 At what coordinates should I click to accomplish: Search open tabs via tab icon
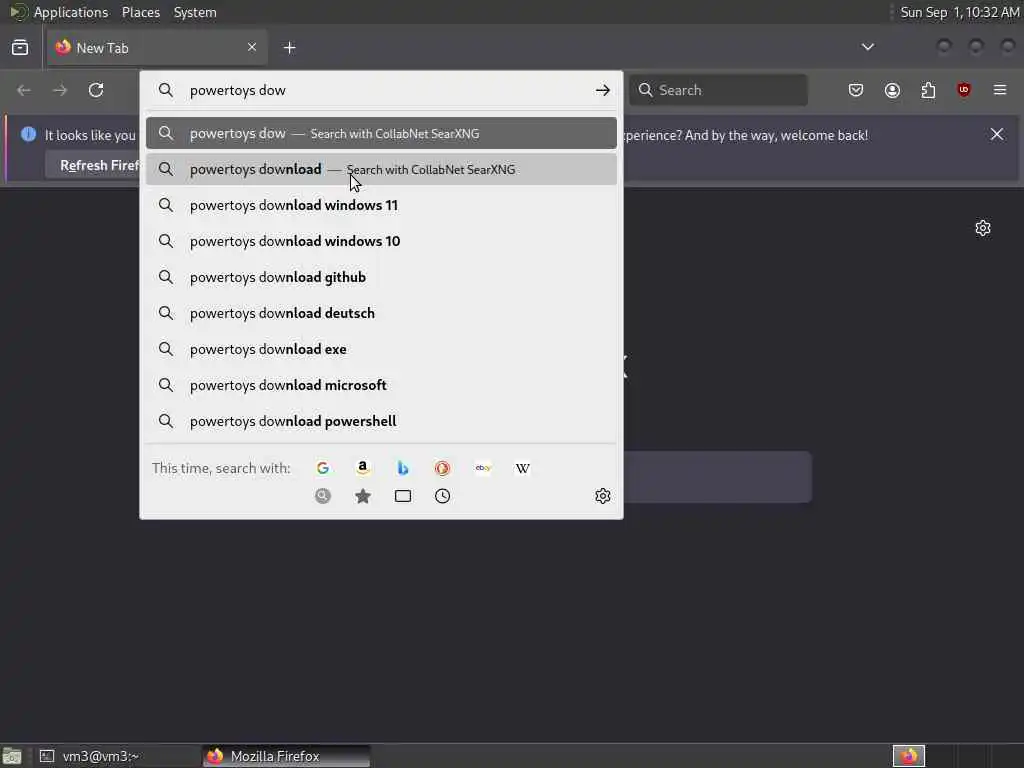pyautogui.click(x=403, y=496)
